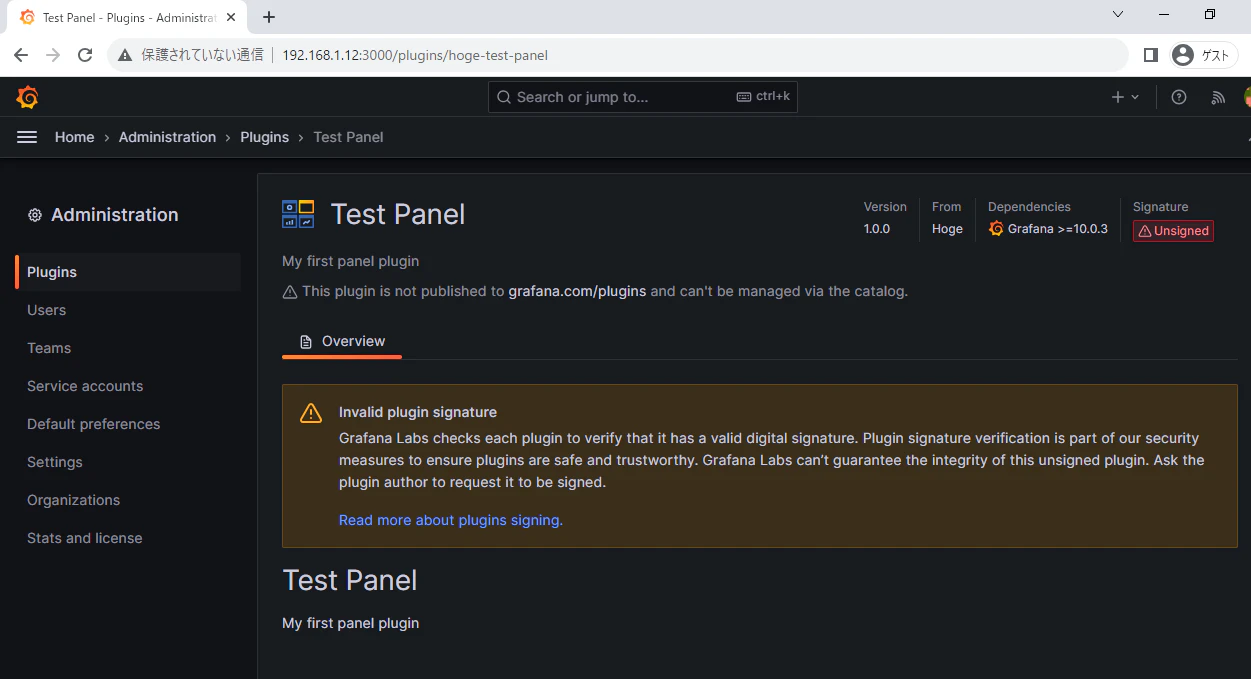Click the Grafana >=10.0.3 dependency text

coord(1058,229)
